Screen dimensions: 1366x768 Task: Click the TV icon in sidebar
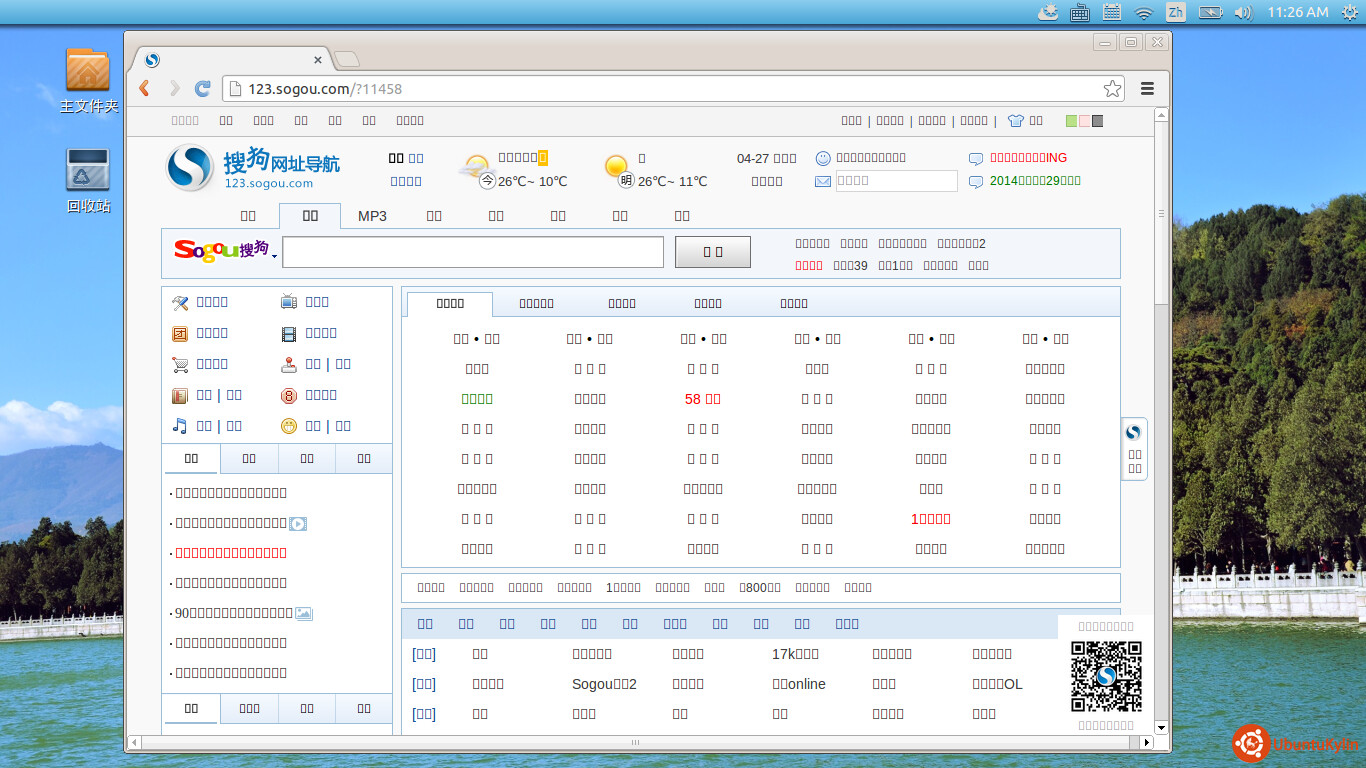pyautogui.click(x=289, y=302)
